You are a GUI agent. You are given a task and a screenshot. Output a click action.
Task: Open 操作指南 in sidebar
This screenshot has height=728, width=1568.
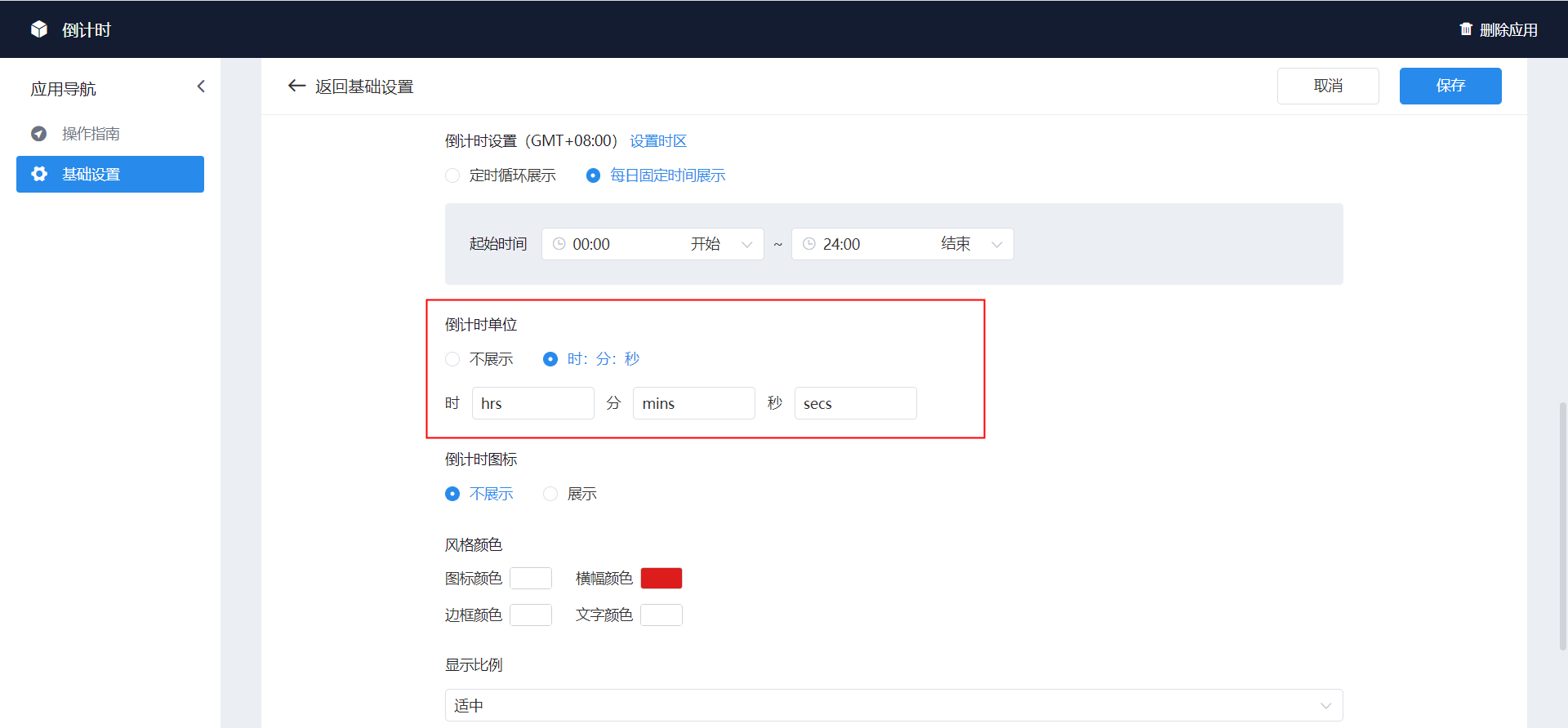click(110, 133)
